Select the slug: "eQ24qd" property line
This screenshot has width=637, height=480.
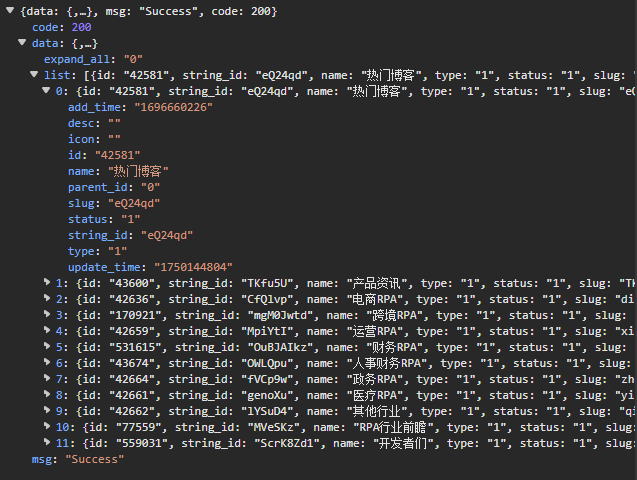click(114, 203)
